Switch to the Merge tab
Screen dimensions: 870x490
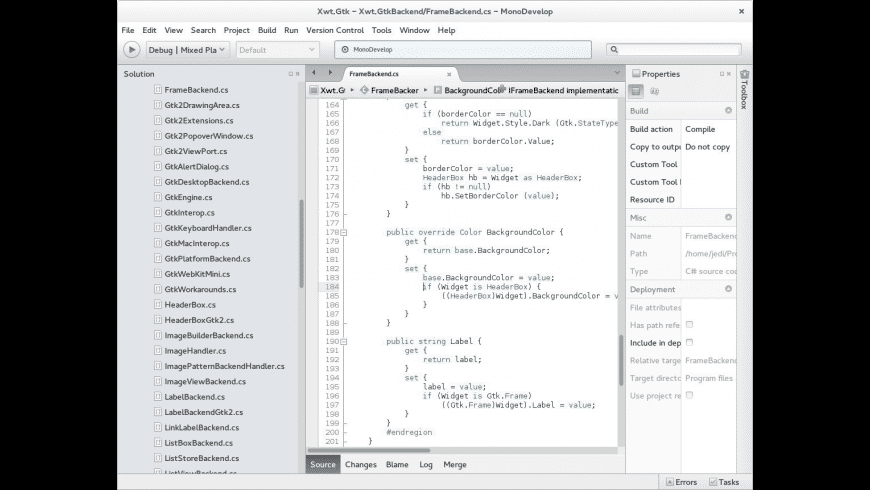454,464
